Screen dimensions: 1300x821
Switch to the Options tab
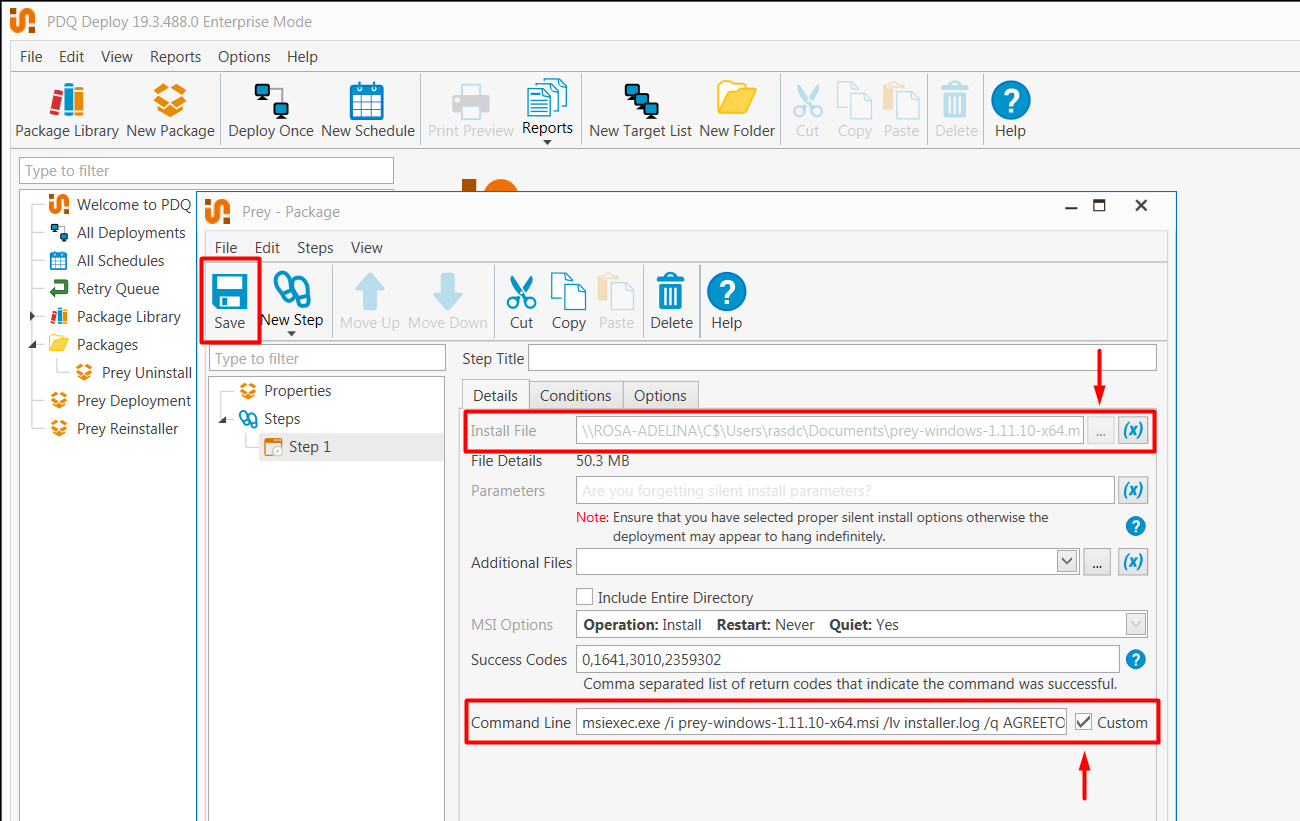pyautogui.click(x=660, y=395)
